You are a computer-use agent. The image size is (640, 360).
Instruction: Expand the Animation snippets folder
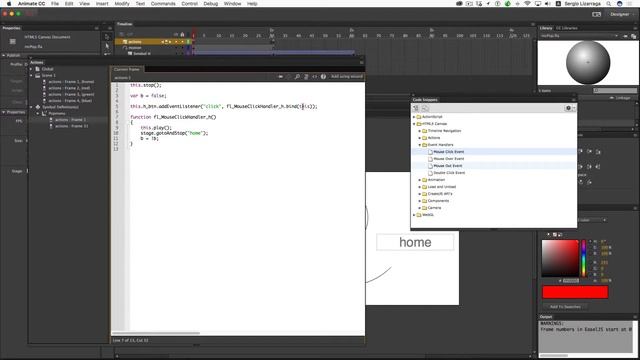[x=420, y=180]
